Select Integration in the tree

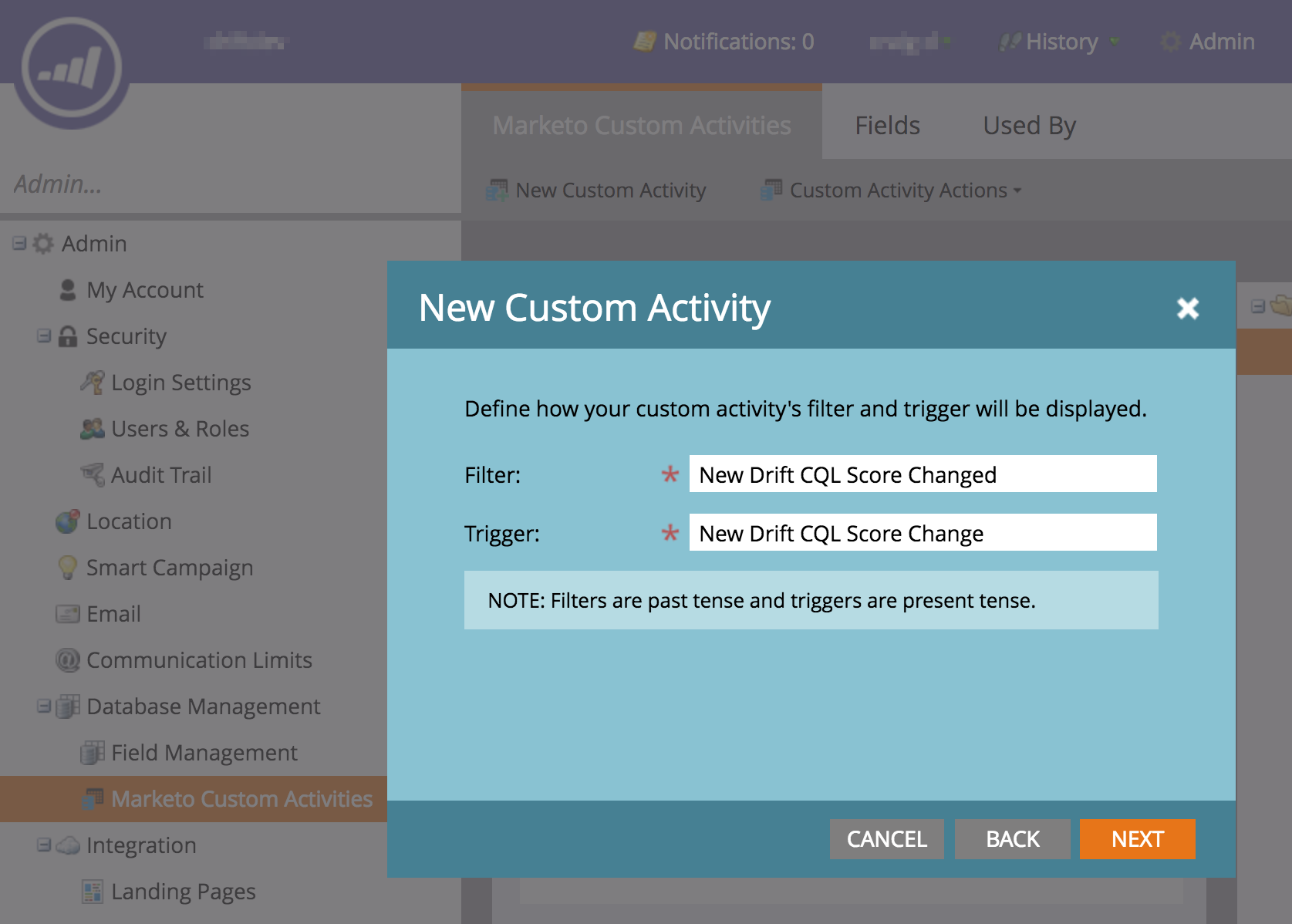141,845
